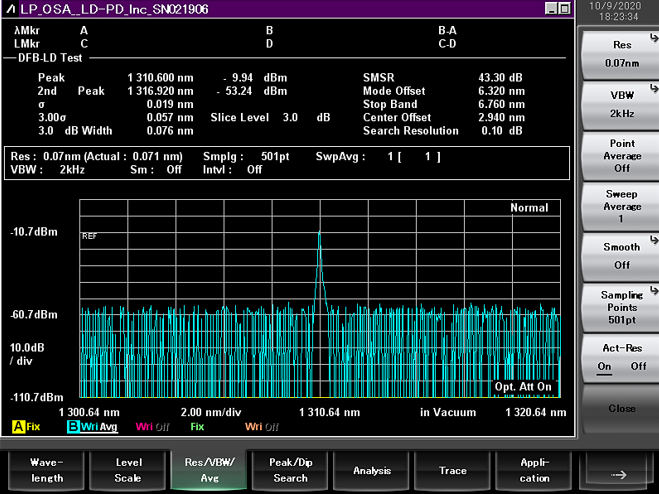Open the Analysis function menu

tap(372, 470)
